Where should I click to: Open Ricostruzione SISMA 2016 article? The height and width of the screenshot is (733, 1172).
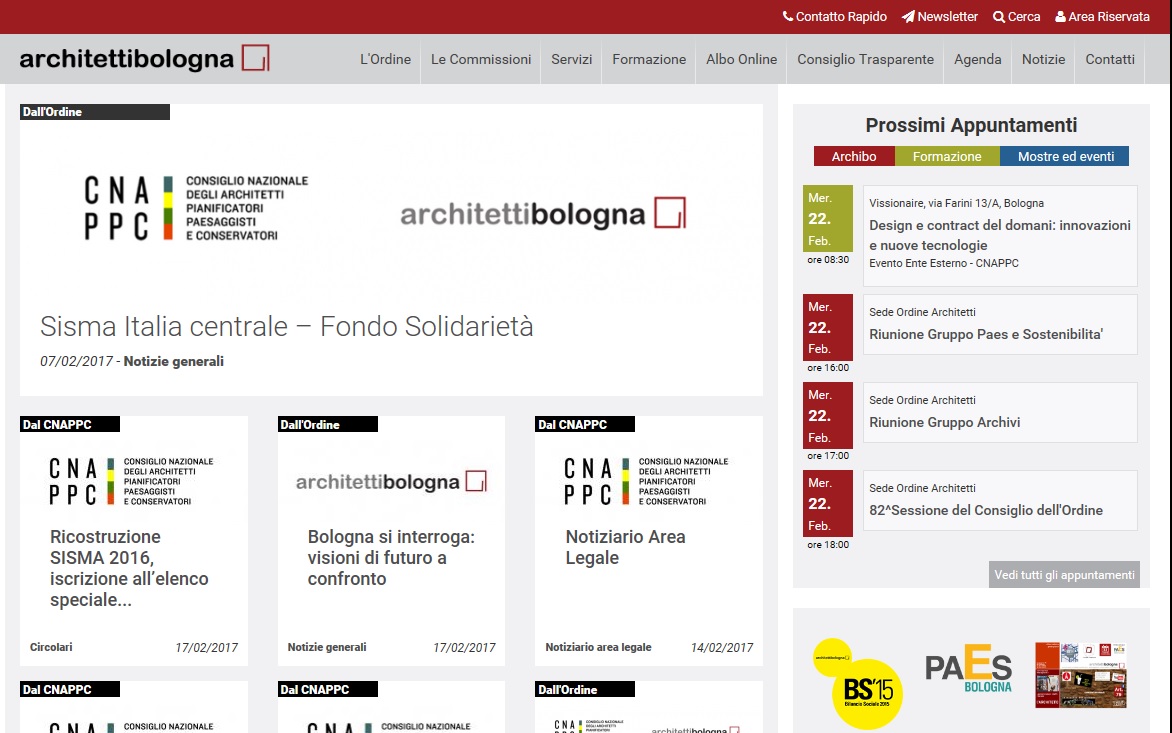point(129,568)
